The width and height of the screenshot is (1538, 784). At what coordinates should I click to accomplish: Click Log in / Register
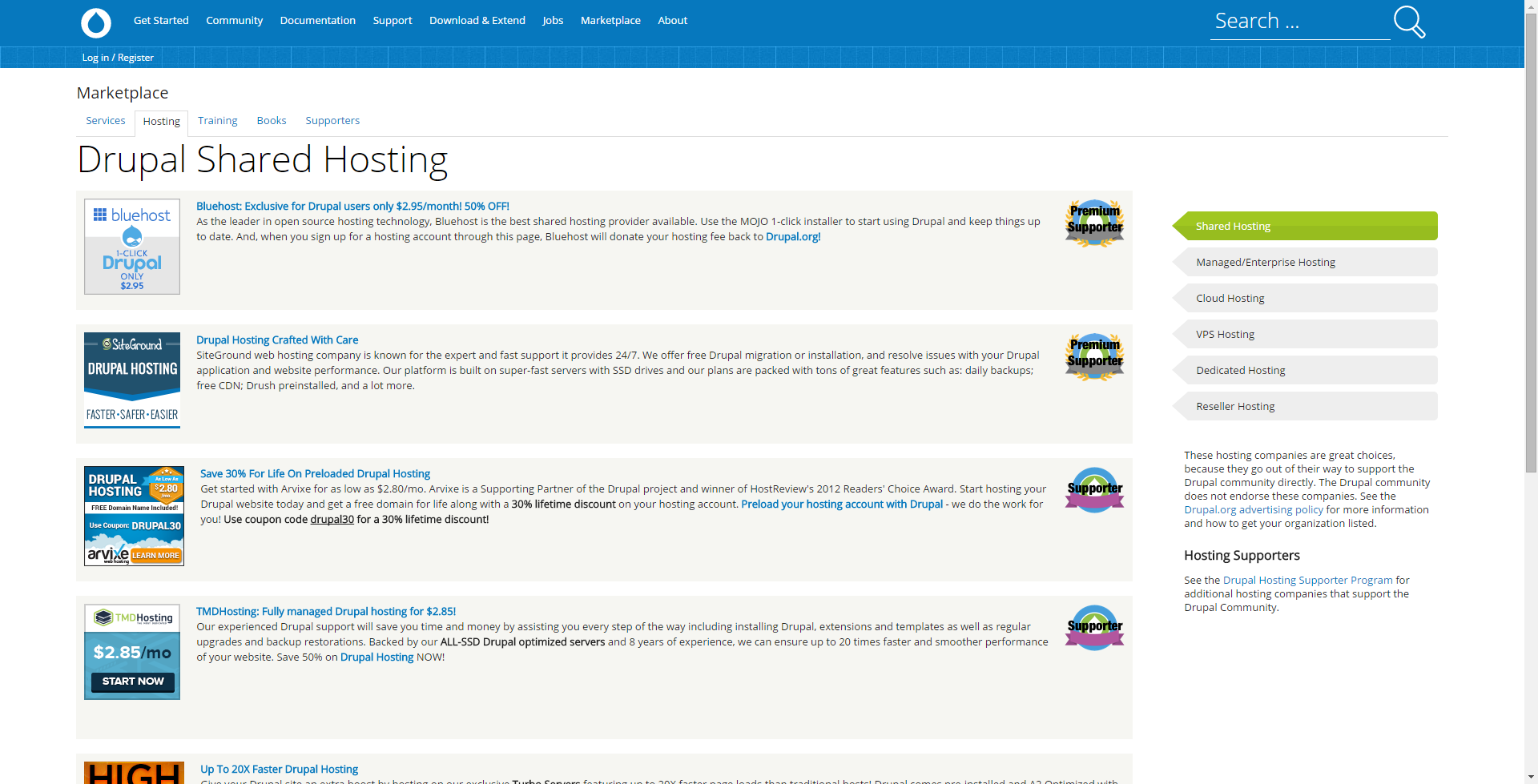117,57
